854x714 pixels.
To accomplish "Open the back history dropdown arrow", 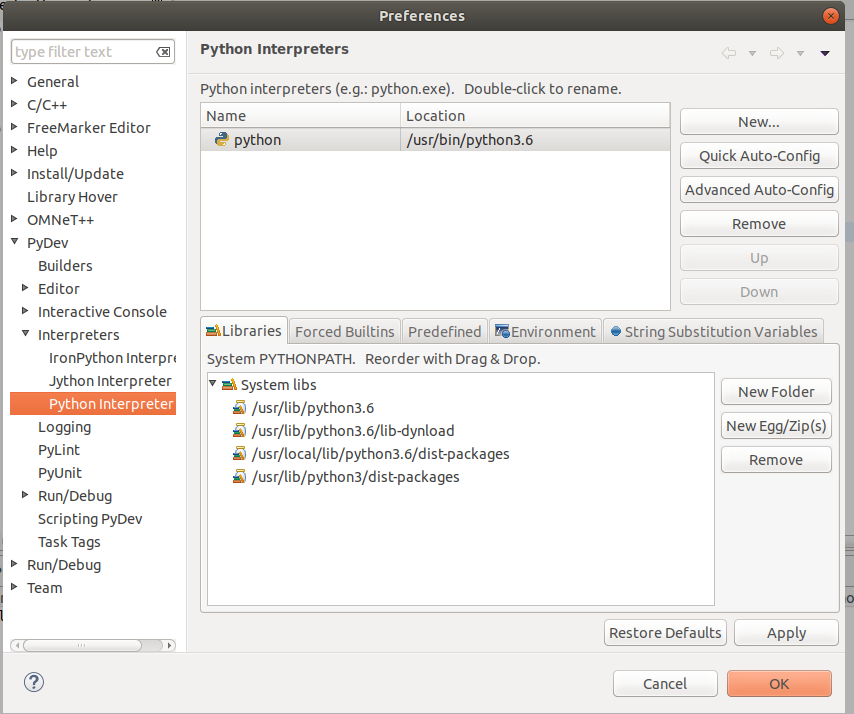I will pyautogui.click(x=752, y=53).
